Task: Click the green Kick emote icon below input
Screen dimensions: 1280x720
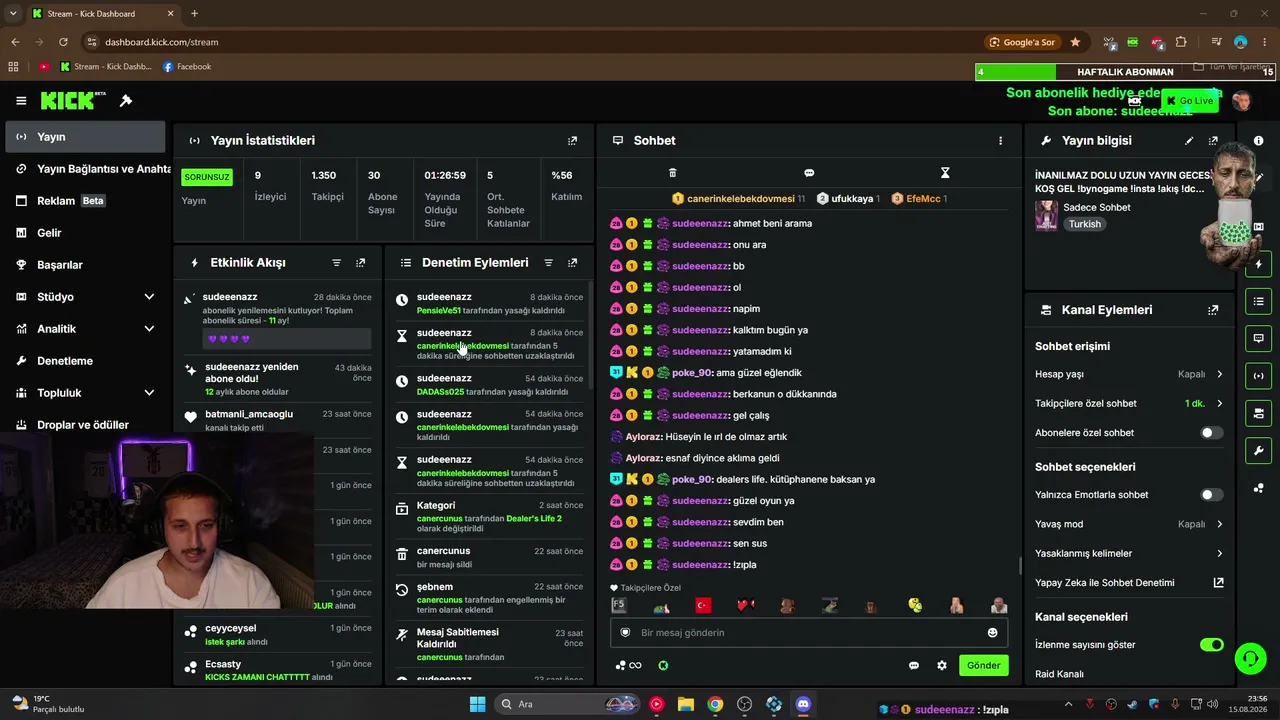Action: [663, 666]
